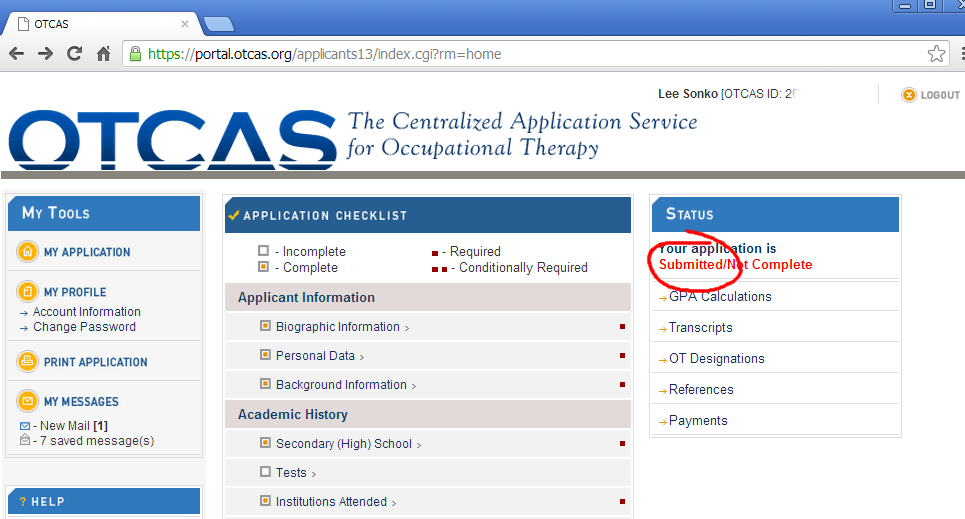The width and height of the screenshot is (965, 519).
Task: Open Personal Data section
Action: 315,356
